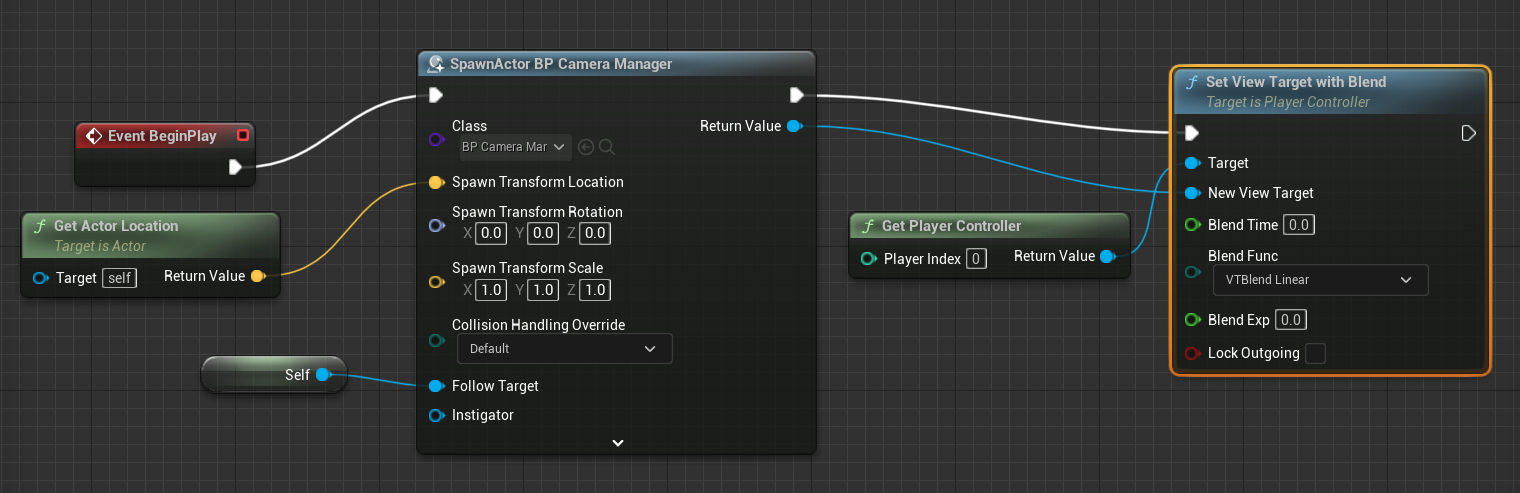The image size is (1520, 493).
Task: Click the Spawn Transform Scale X field
Action: coord(491,290)
